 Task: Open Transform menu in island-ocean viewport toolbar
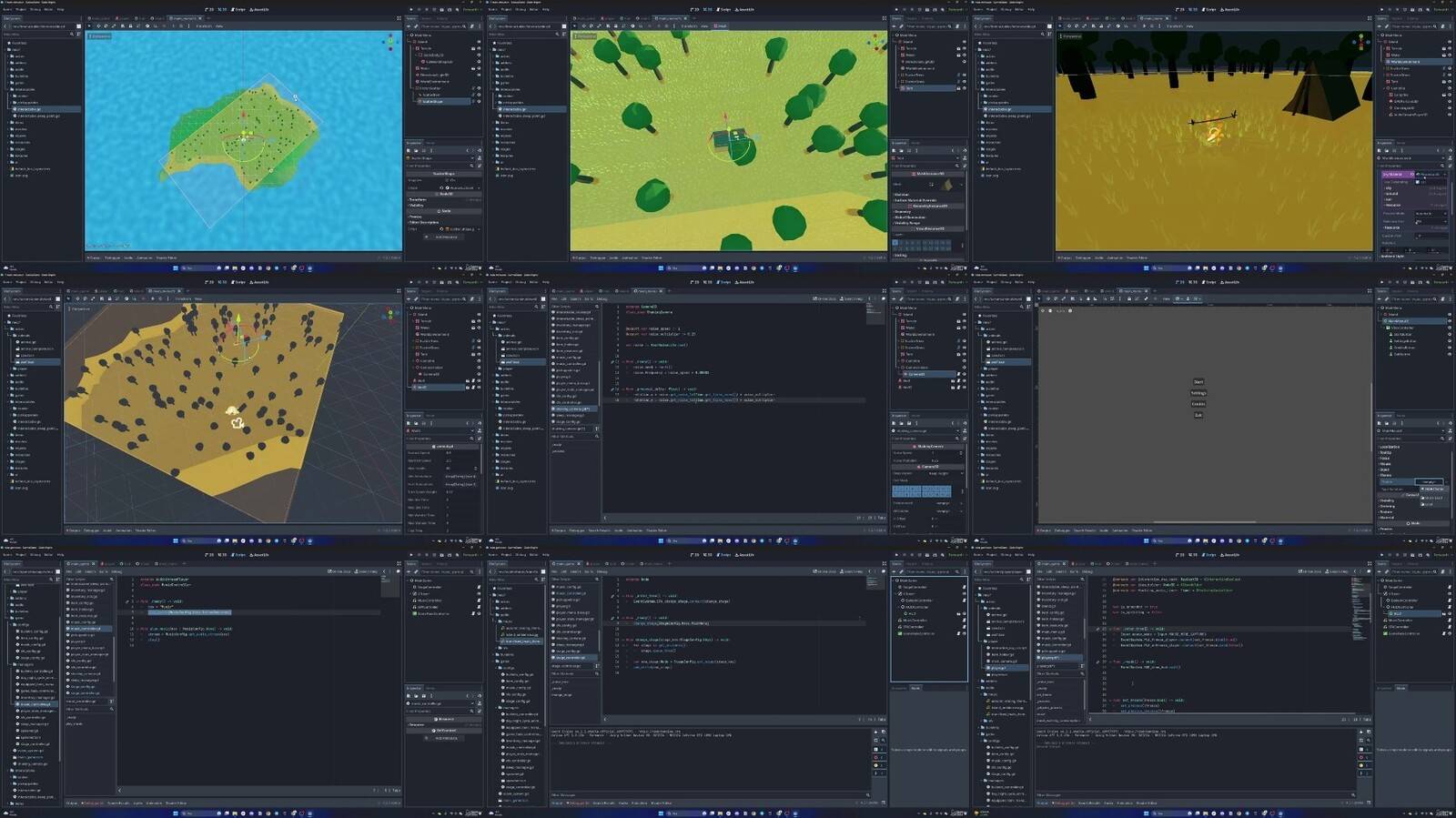[x=204, y=26]
